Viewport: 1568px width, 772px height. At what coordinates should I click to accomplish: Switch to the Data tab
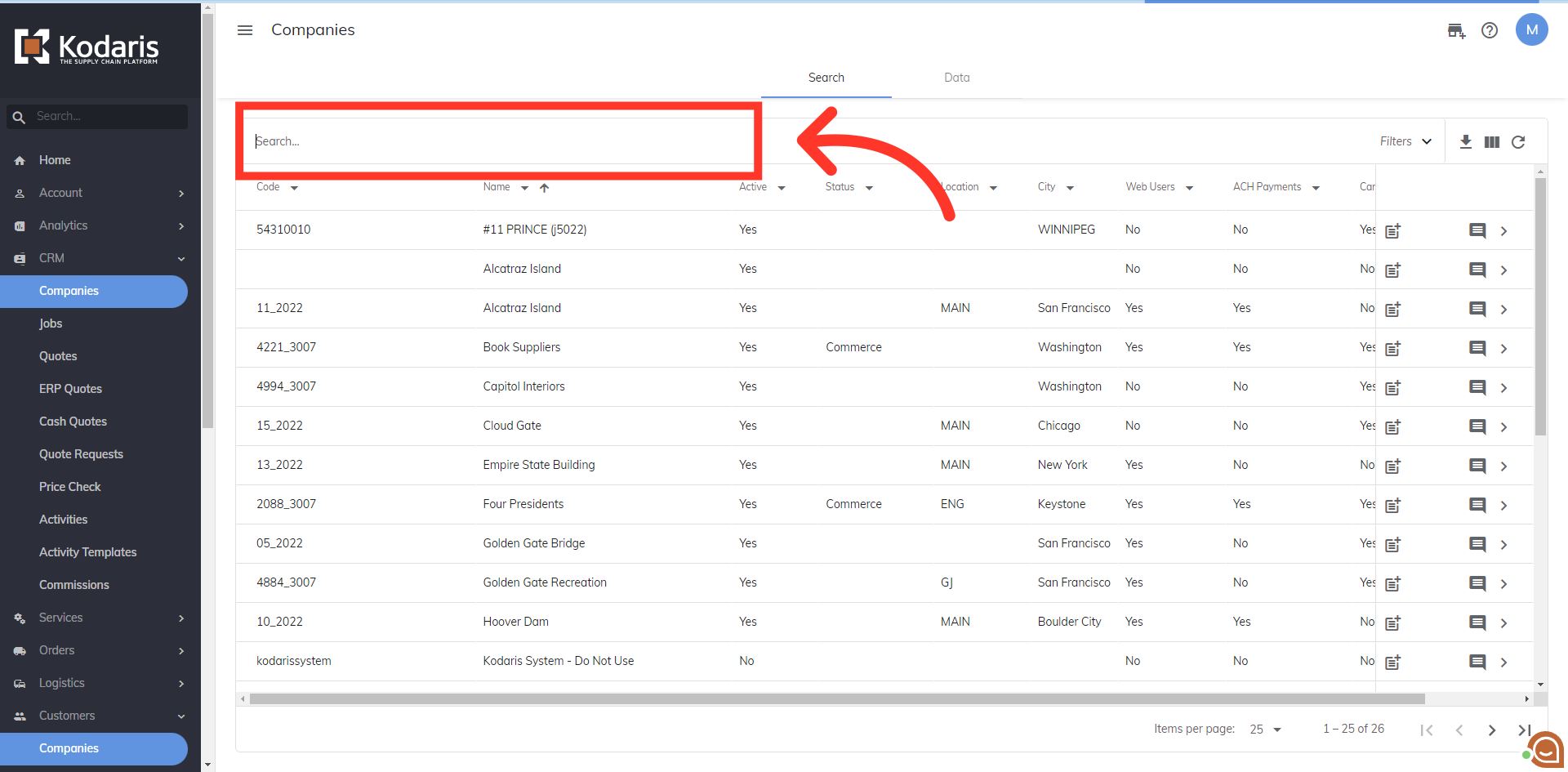[x=956, y=78]
